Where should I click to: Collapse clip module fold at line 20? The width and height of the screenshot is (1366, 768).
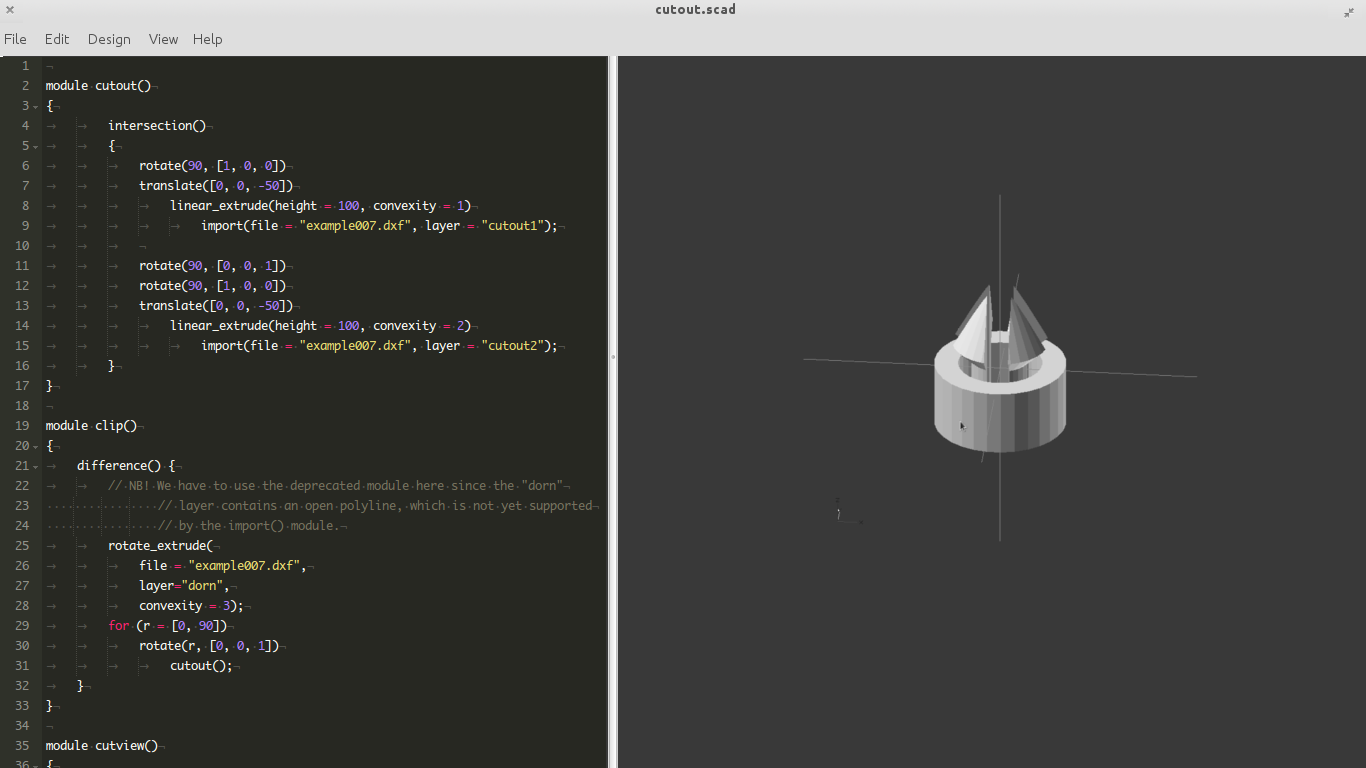(x=36, y=446)
